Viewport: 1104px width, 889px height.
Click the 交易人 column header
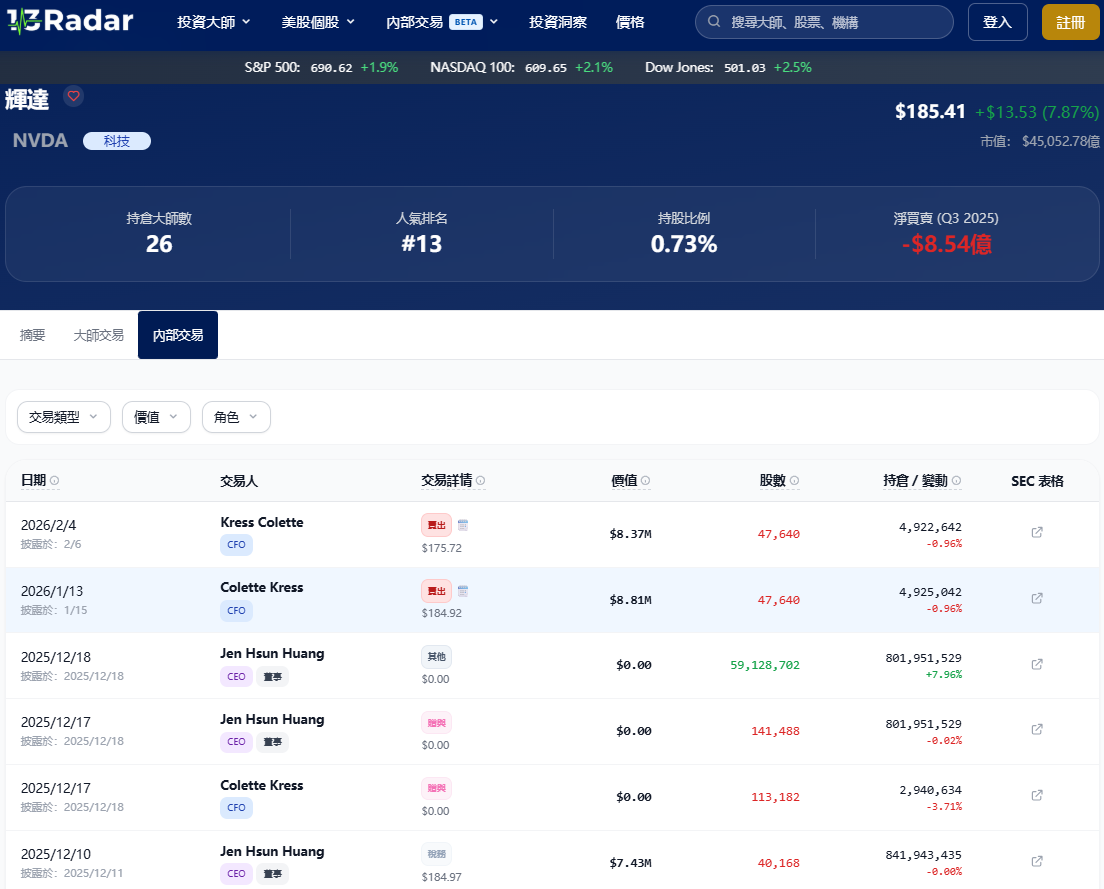tap(239, 481)
